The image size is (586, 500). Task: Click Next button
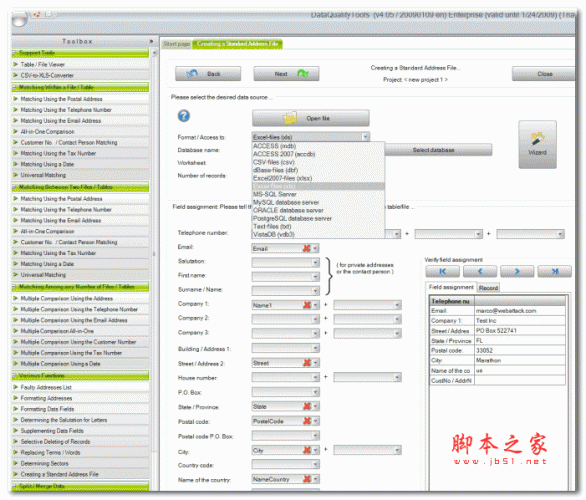click(286, 74)
